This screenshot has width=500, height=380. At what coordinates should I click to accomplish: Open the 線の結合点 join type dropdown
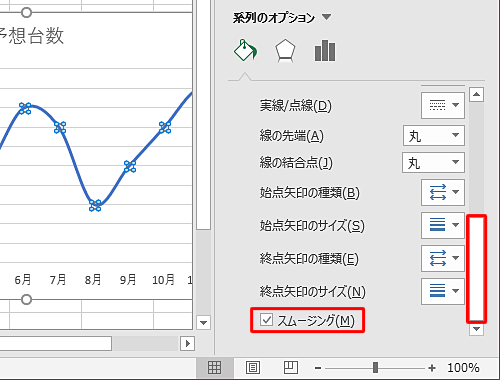[433, 163]
